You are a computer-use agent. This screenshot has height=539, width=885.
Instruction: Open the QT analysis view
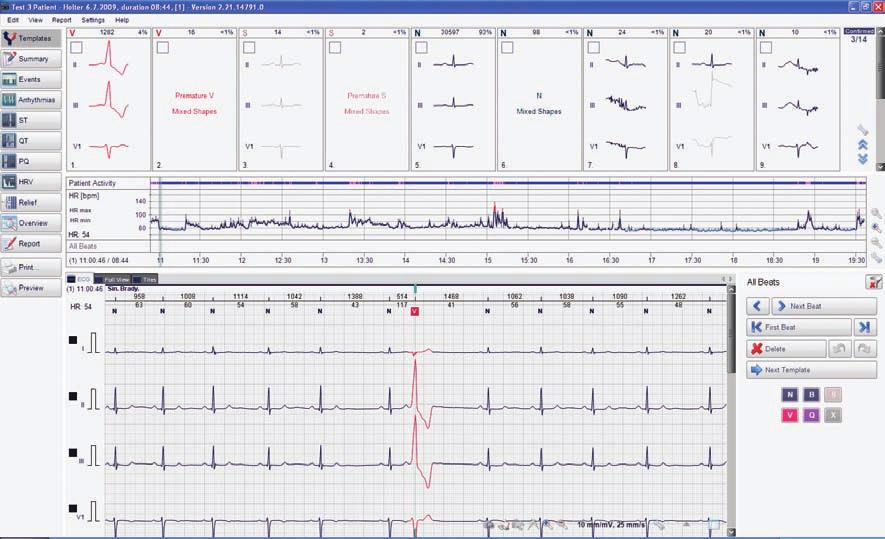pyautogui.click(x=31, y=141)
